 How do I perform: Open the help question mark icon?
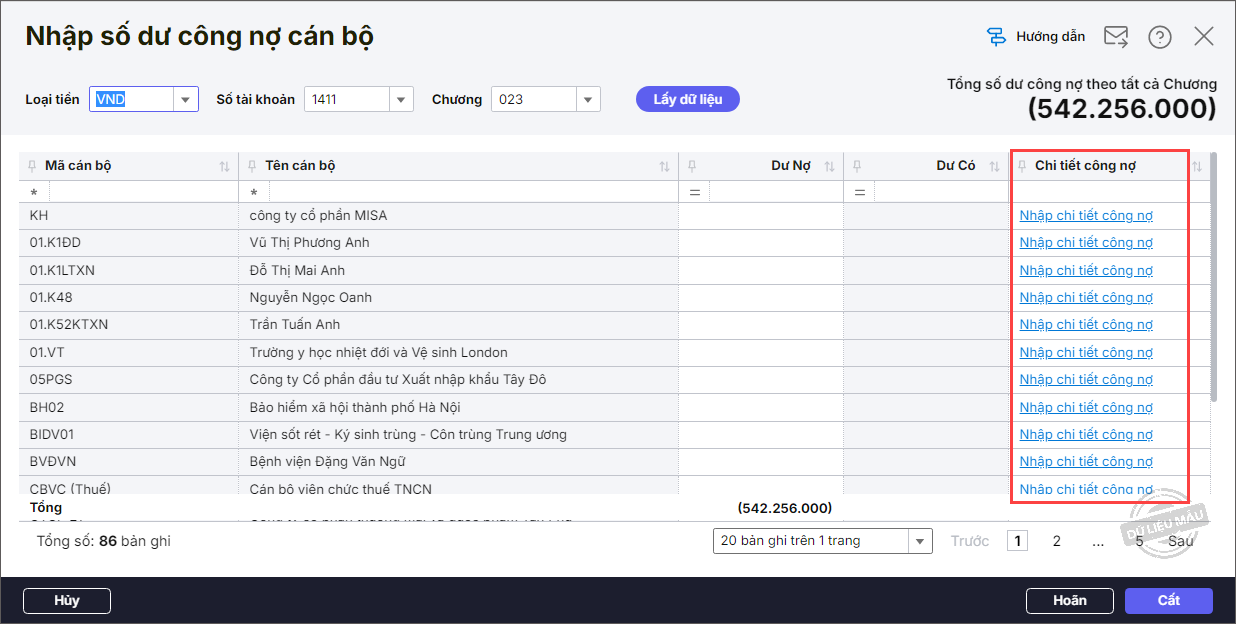click(1160, 37)
